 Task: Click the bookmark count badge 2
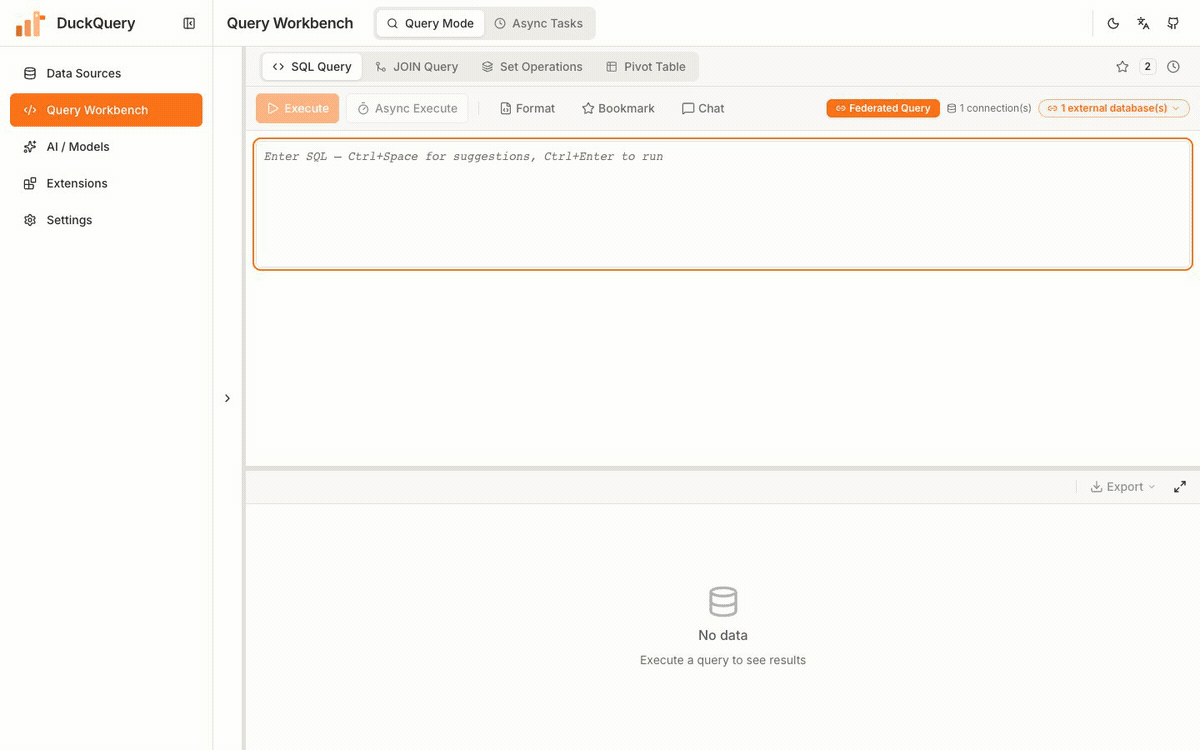coord(1148,67)
